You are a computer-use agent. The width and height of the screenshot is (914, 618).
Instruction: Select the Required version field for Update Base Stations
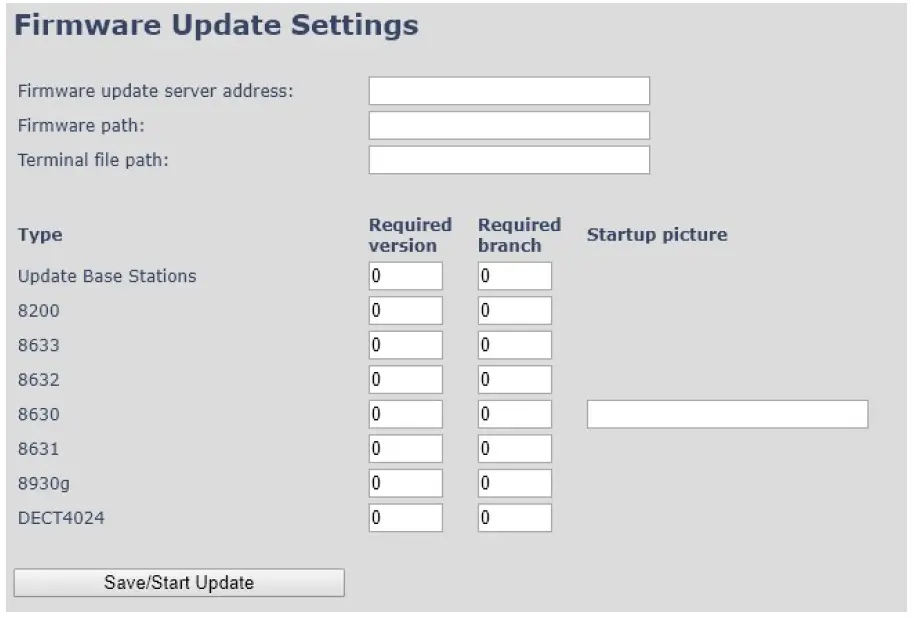pyautogui.click(x=405, y=276)
